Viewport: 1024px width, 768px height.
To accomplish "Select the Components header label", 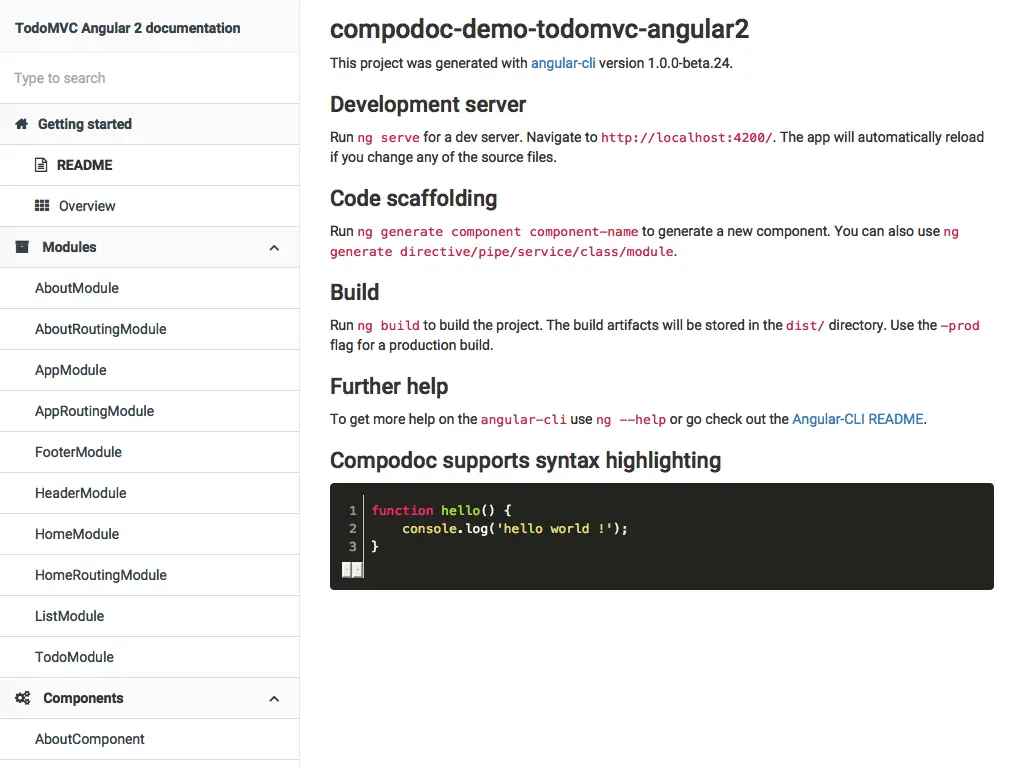I will (x=83, y=698).
